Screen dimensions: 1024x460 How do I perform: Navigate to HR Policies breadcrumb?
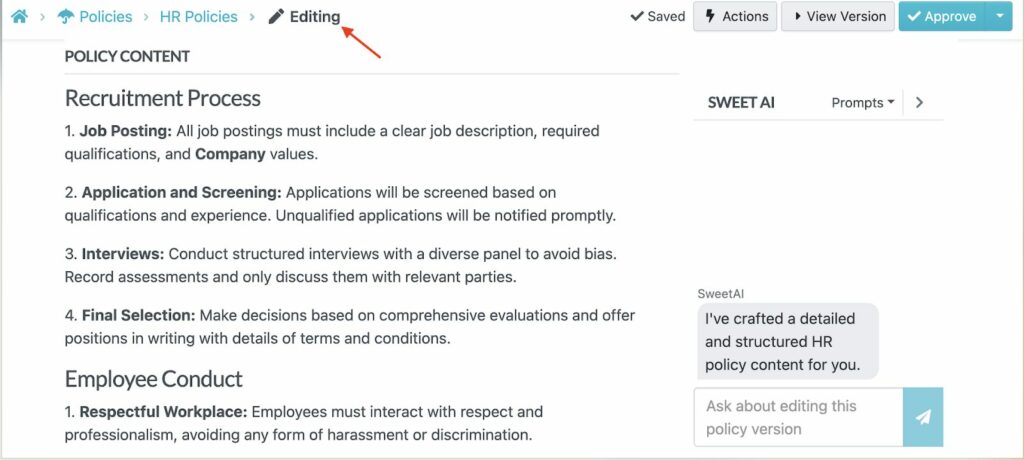click(198, 17)
